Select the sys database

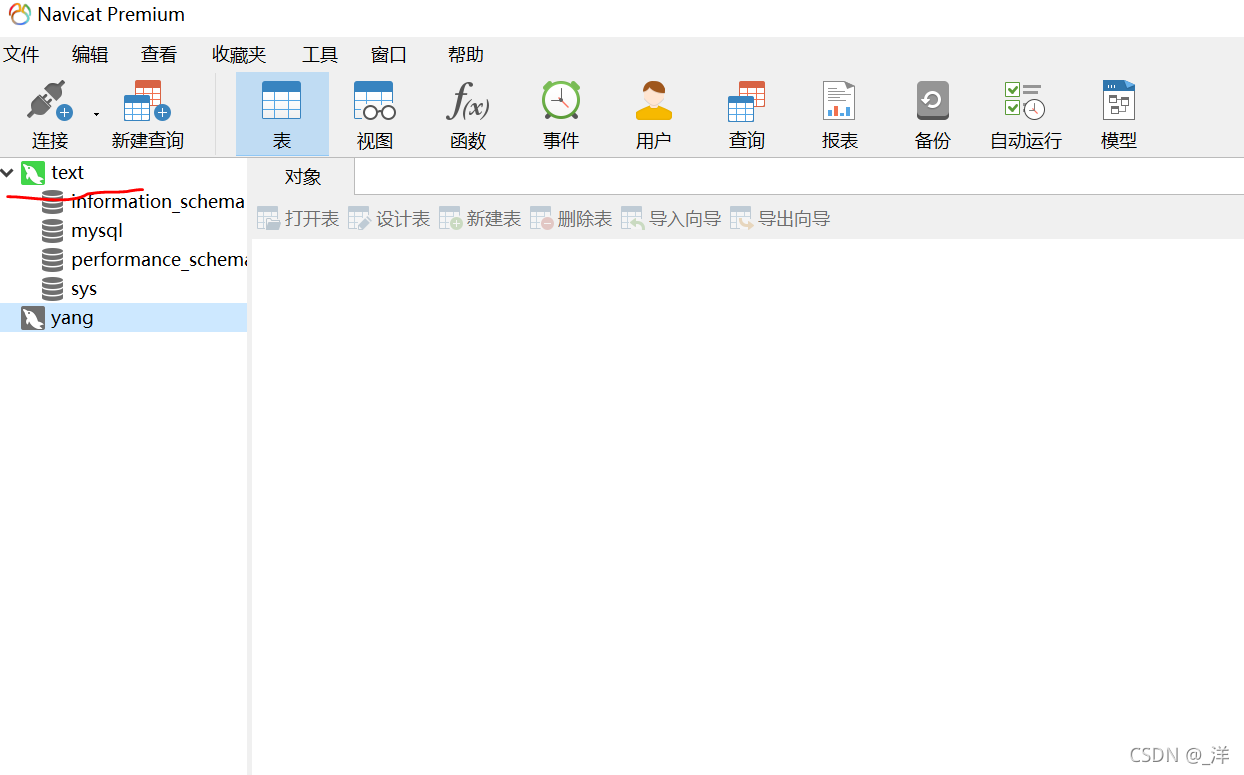pos(84,289)
